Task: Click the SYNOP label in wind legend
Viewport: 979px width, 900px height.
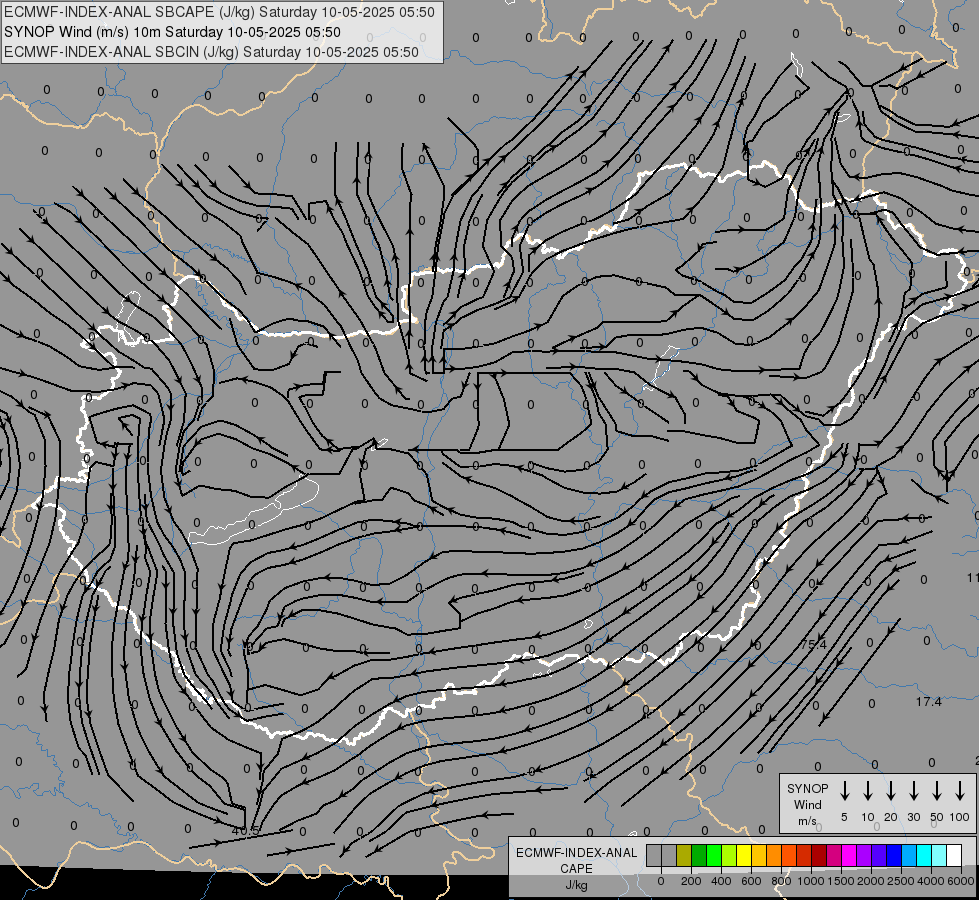Action: pos(807,788)
